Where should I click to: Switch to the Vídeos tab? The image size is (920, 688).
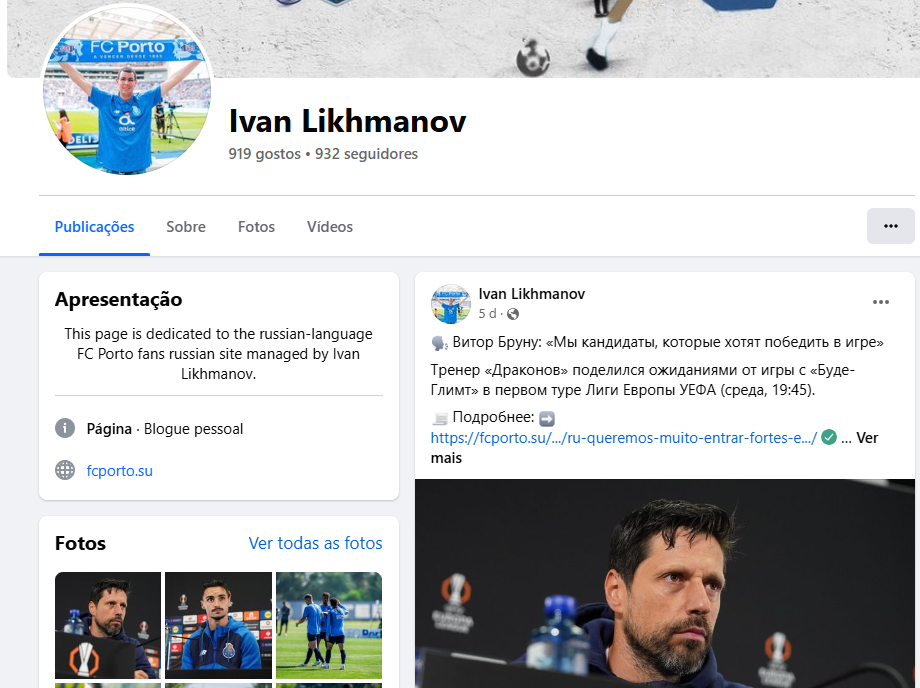(x=330, y=227)
